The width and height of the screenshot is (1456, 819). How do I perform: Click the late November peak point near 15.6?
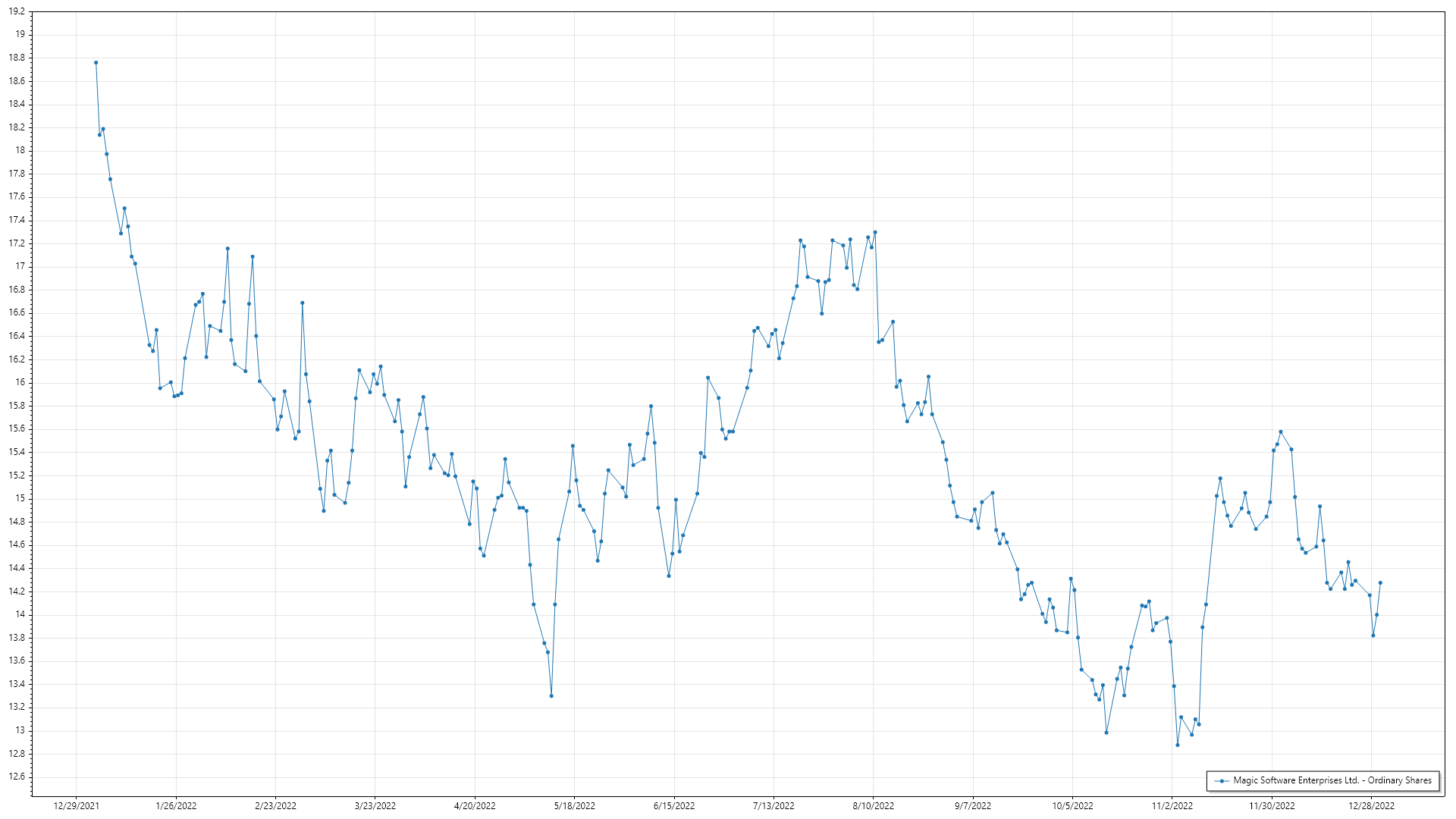click(1281, 432)
